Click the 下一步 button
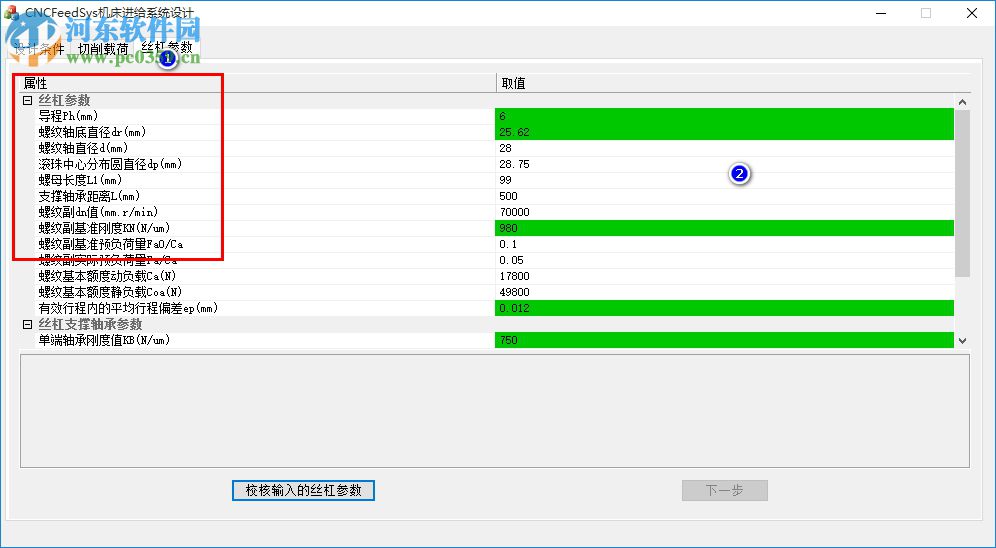The height and width of the screenshot is (548, 996). tap(725, 490)
